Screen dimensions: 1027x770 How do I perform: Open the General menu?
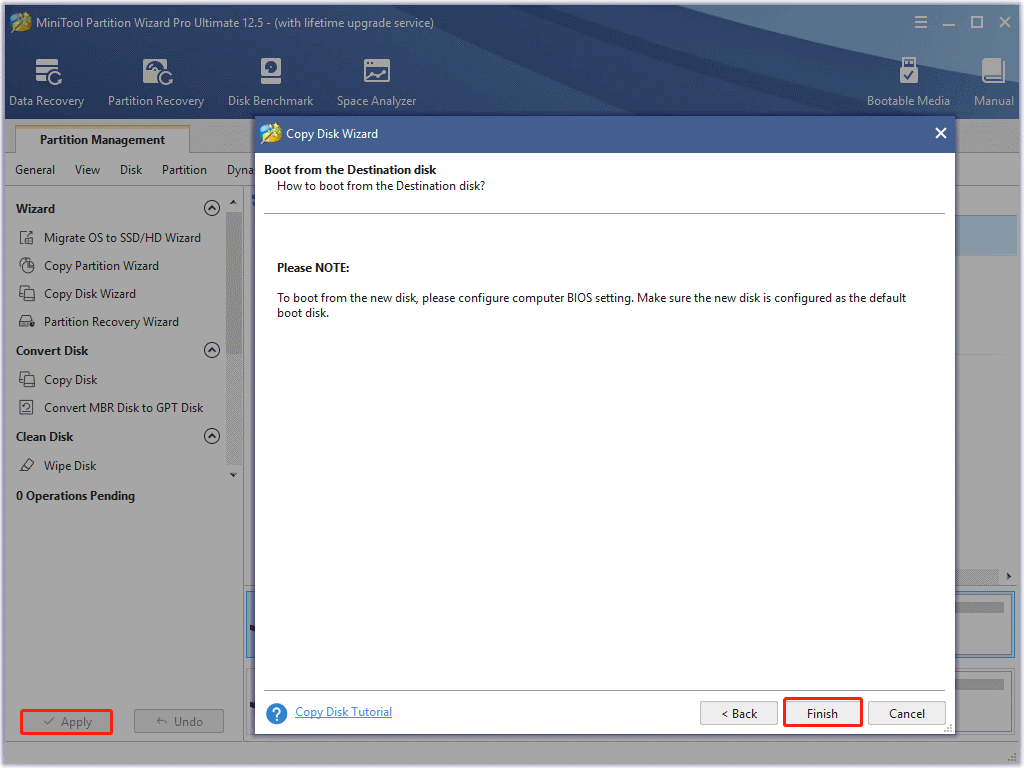[x=35, y=170]
